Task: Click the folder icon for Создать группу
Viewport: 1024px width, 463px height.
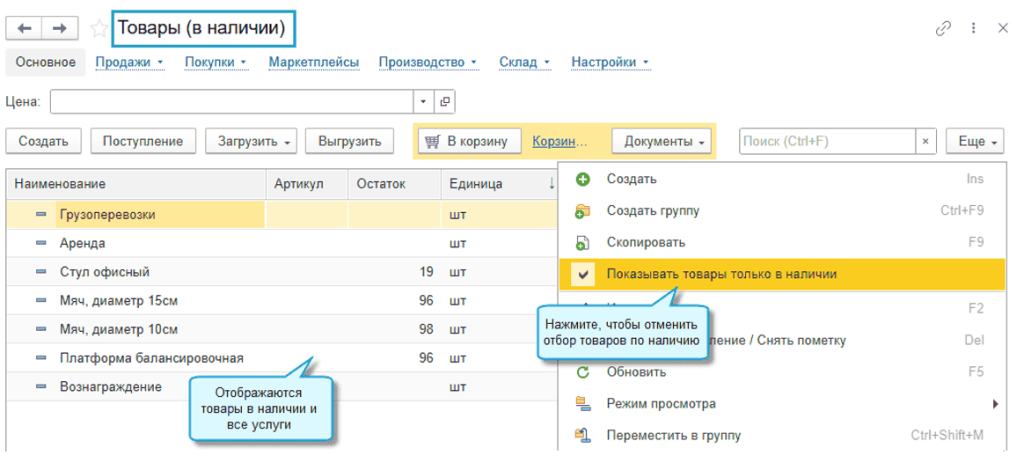Action: click(x=583, y=211)
